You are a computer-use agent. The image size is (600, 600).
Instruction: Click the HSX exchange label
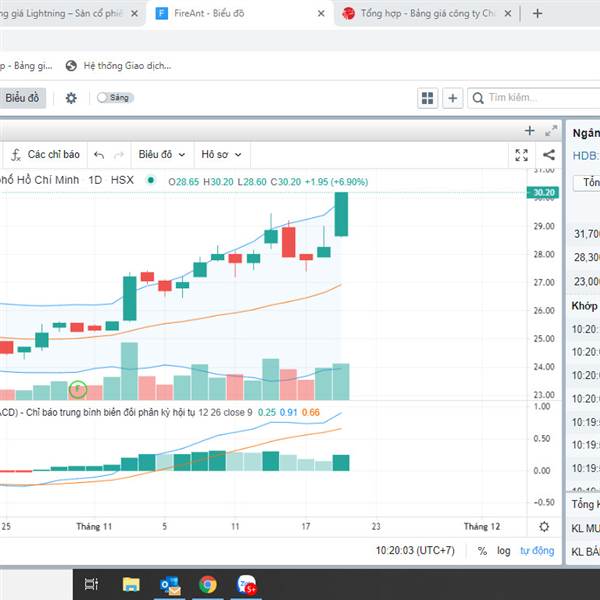pyautogui.click(x=122, y=180)
